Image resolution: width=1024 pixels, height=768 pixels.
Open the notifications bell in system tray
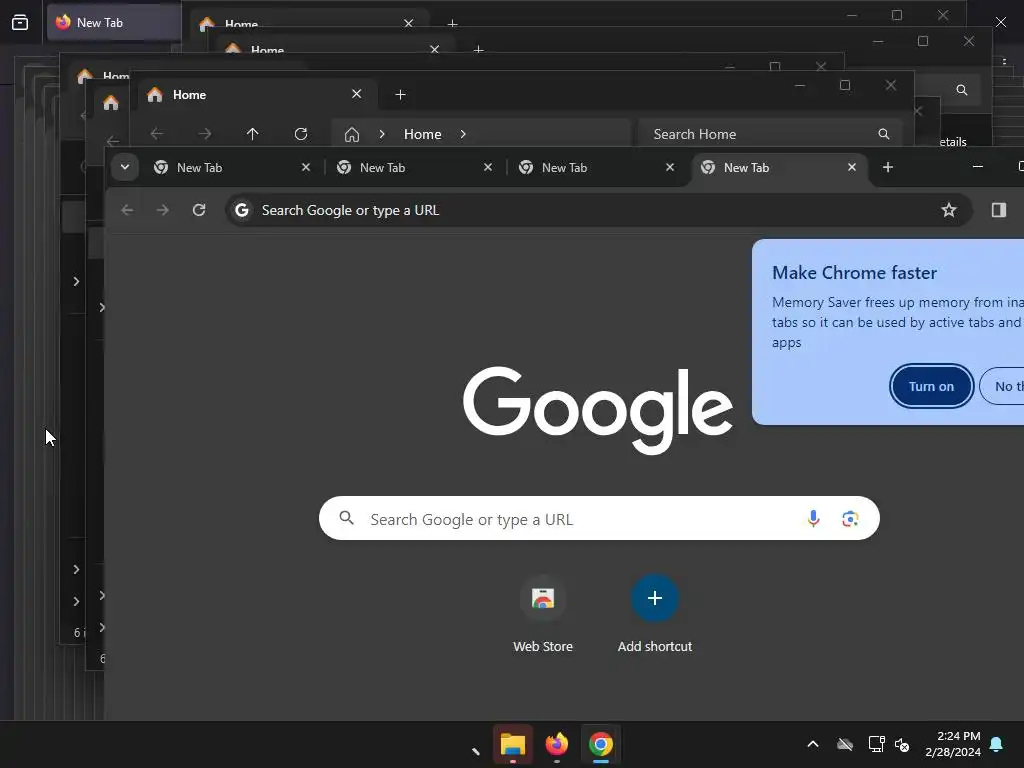996,744
